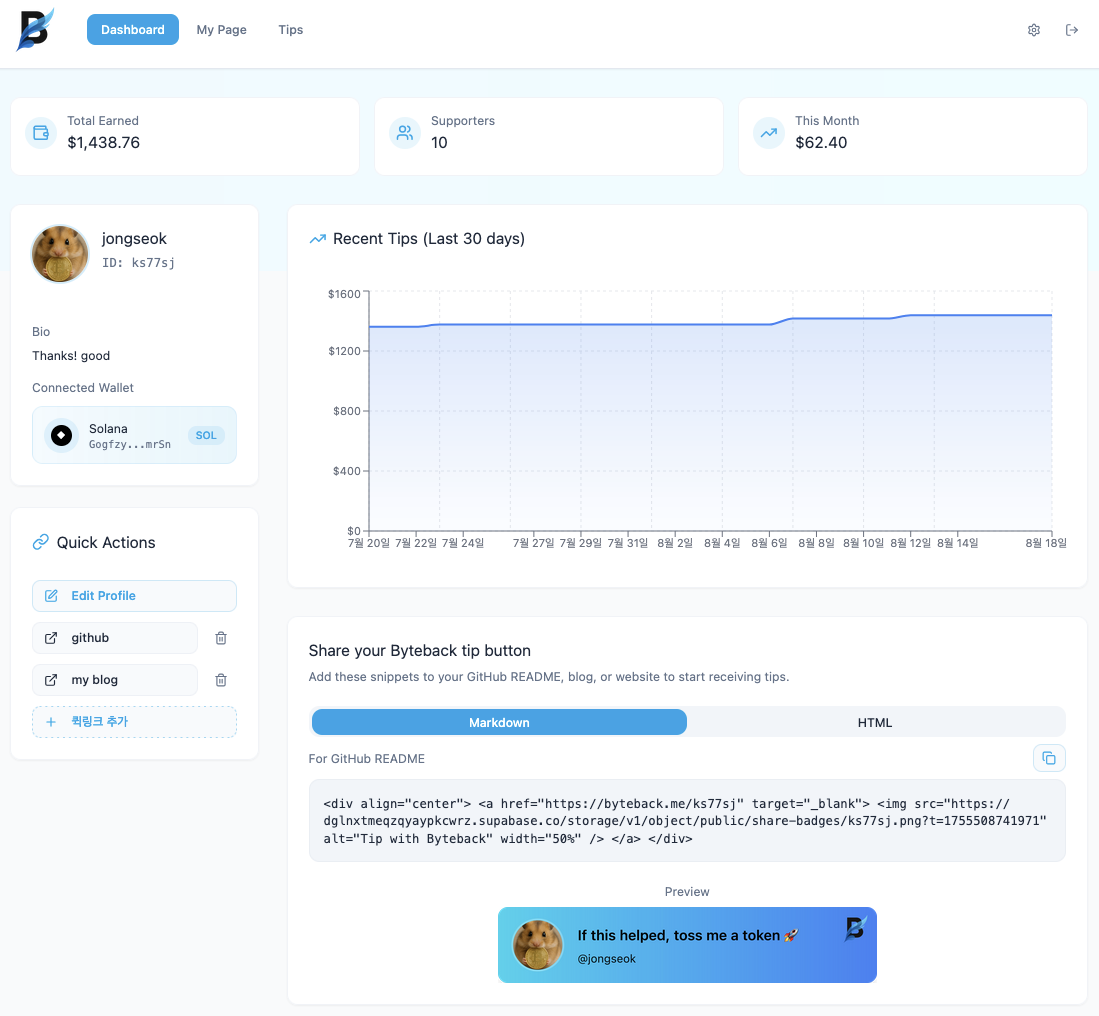Click the tip button preview banner
This screenshot has height=1016, width=1099.
687,944
